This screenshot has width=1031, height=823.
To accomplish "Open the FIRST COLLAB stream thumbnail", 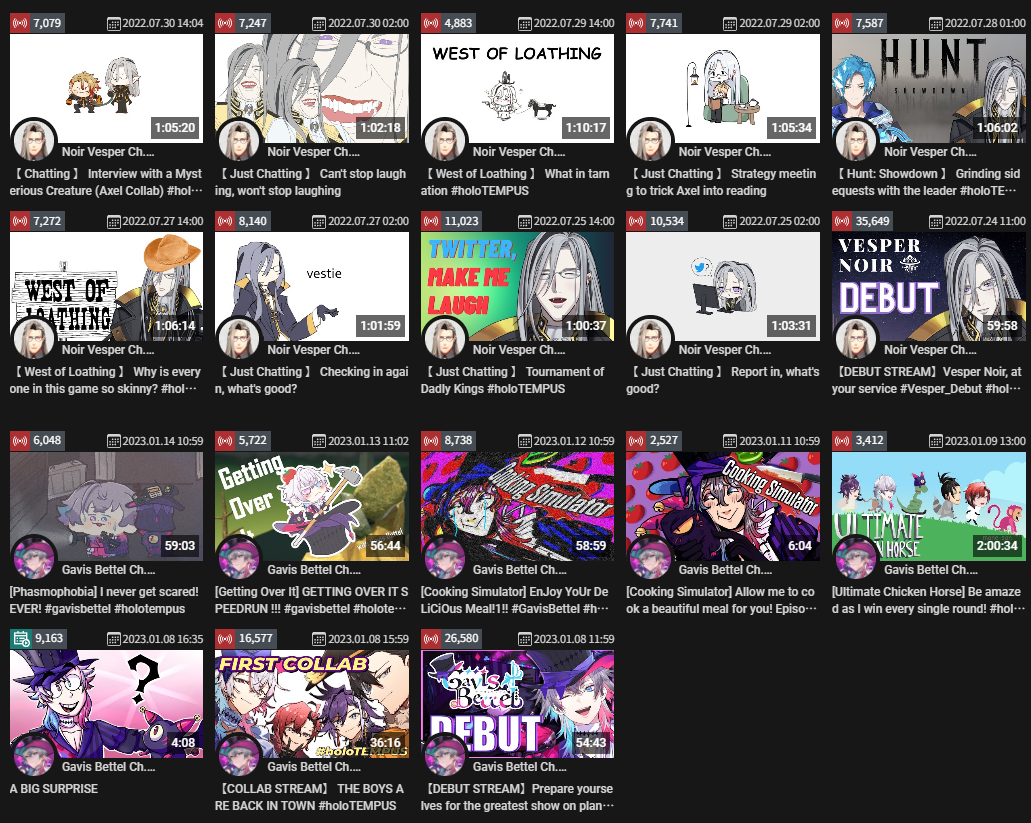I will (312, 704).
